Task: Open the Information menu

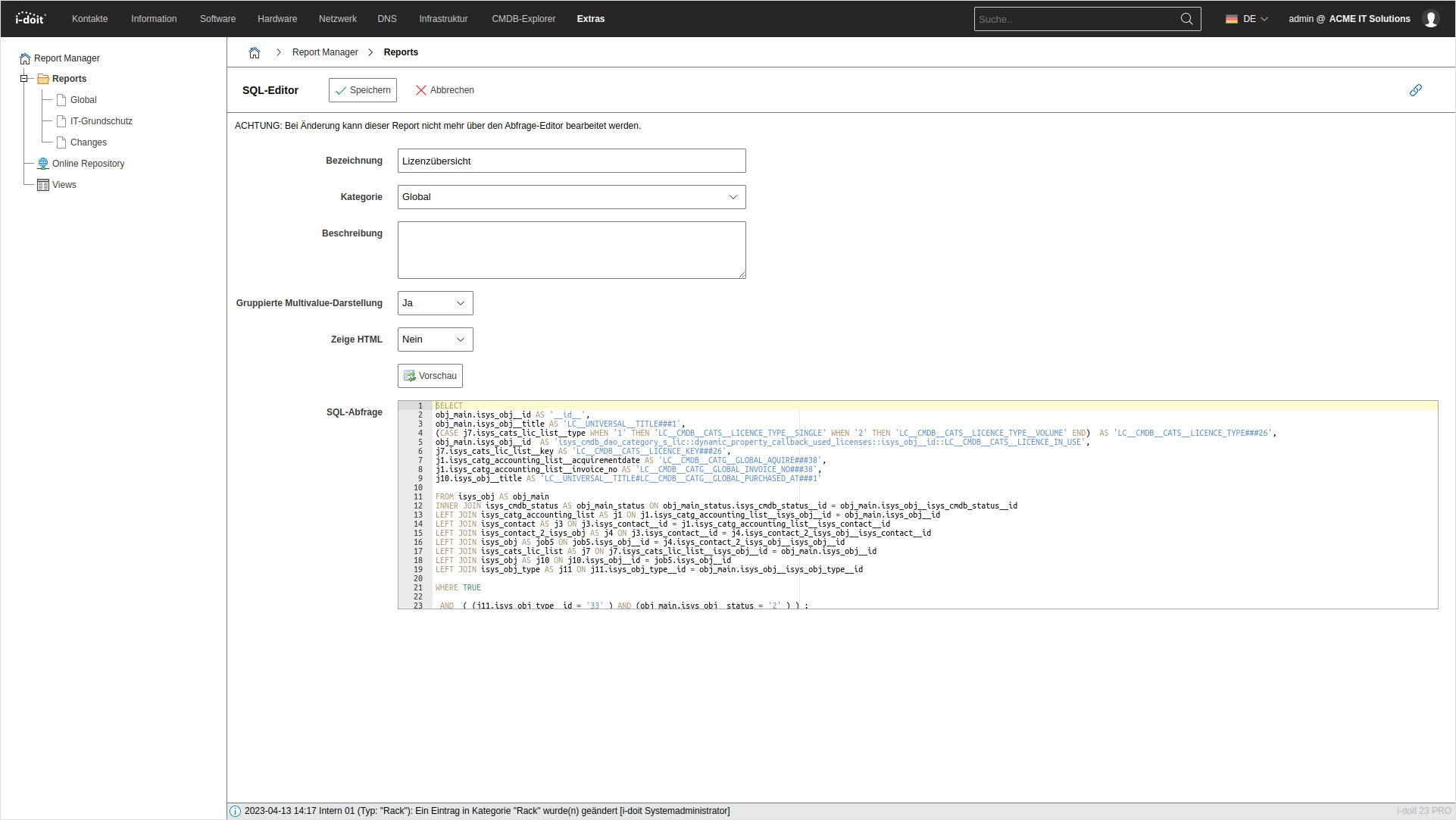Action: 154,19
